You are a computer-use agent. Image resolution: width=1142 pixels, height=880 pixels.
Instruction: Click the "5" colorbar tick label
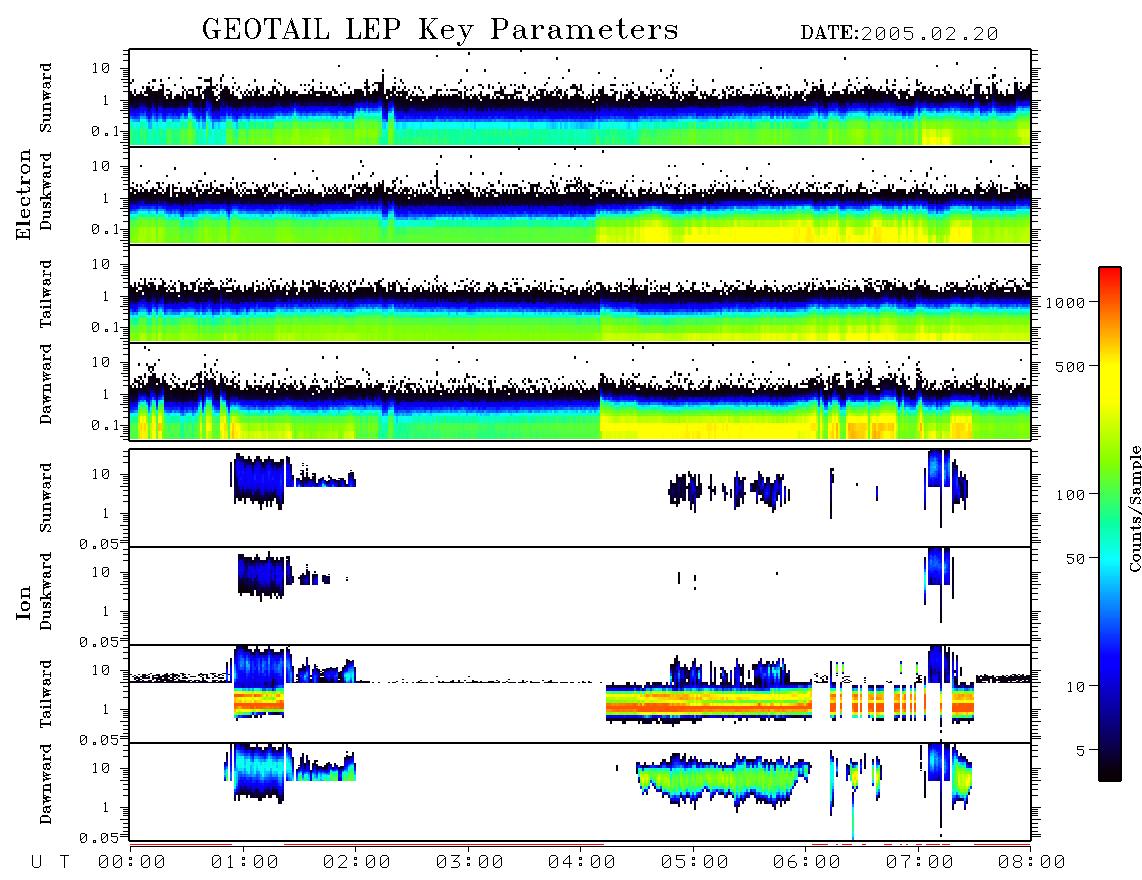click(1082, 751)
